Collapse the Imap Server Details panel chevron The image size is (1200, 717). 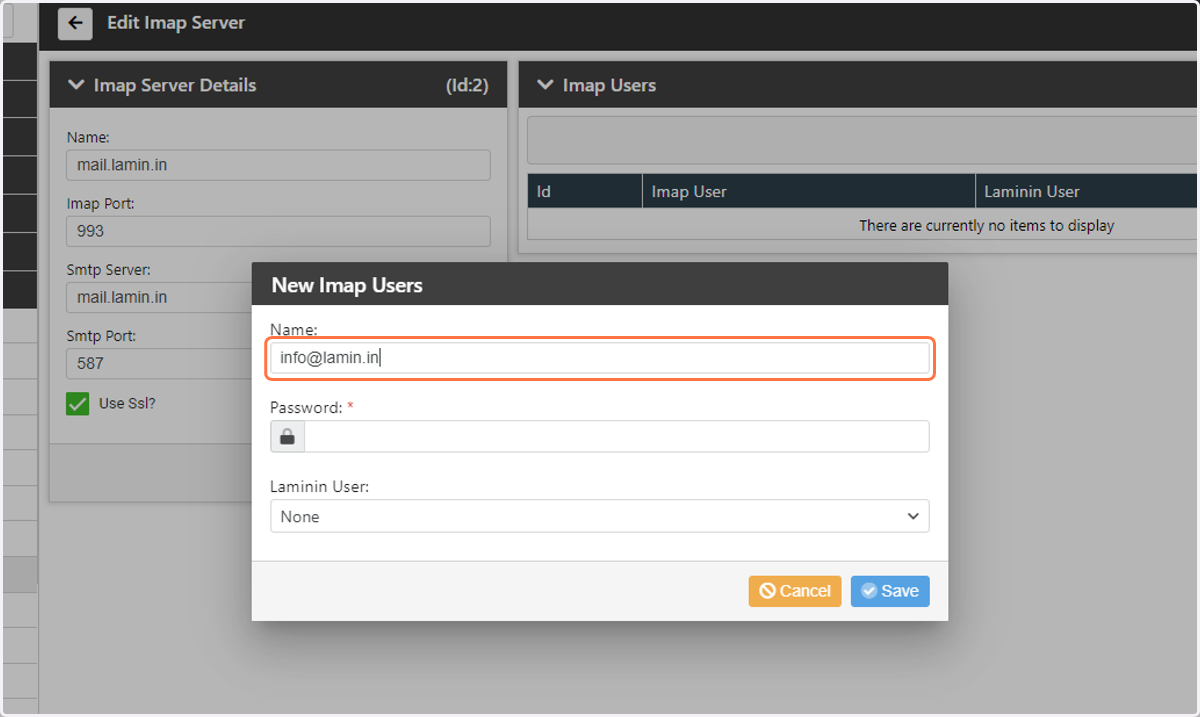click(x=76, y=86)
